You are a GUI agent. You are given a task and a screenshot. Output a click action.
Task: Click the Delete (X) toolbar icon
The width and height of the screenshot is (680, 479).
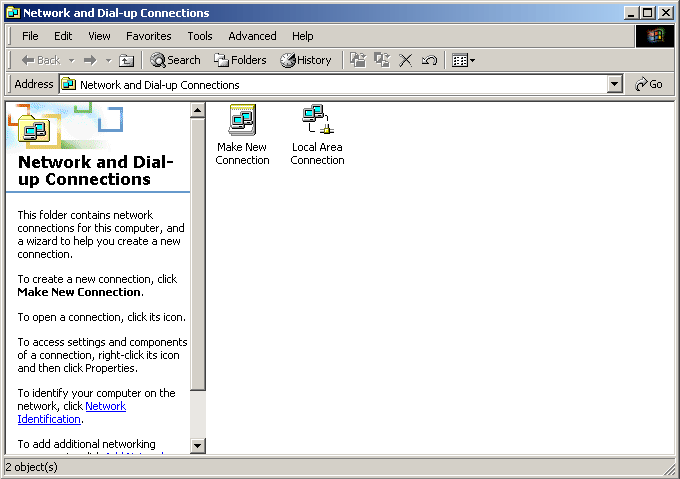(406, 60)
